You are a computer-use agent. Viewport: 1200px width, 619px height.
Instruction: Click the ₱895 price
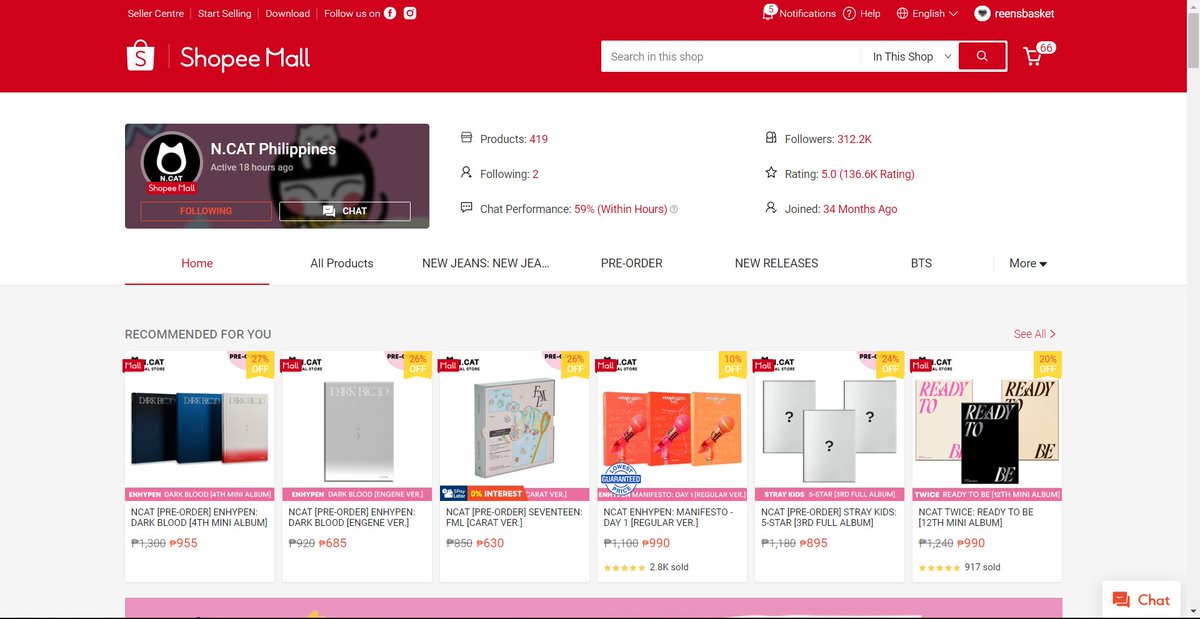(812, 543)
